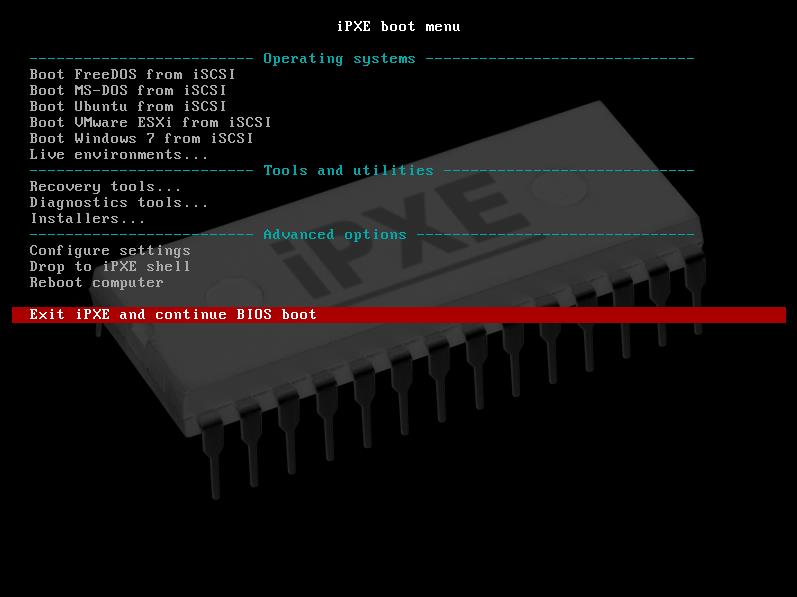Click the iPXE boot menu title
This screenshot has width=797, height=597.
tap(398, 26)
